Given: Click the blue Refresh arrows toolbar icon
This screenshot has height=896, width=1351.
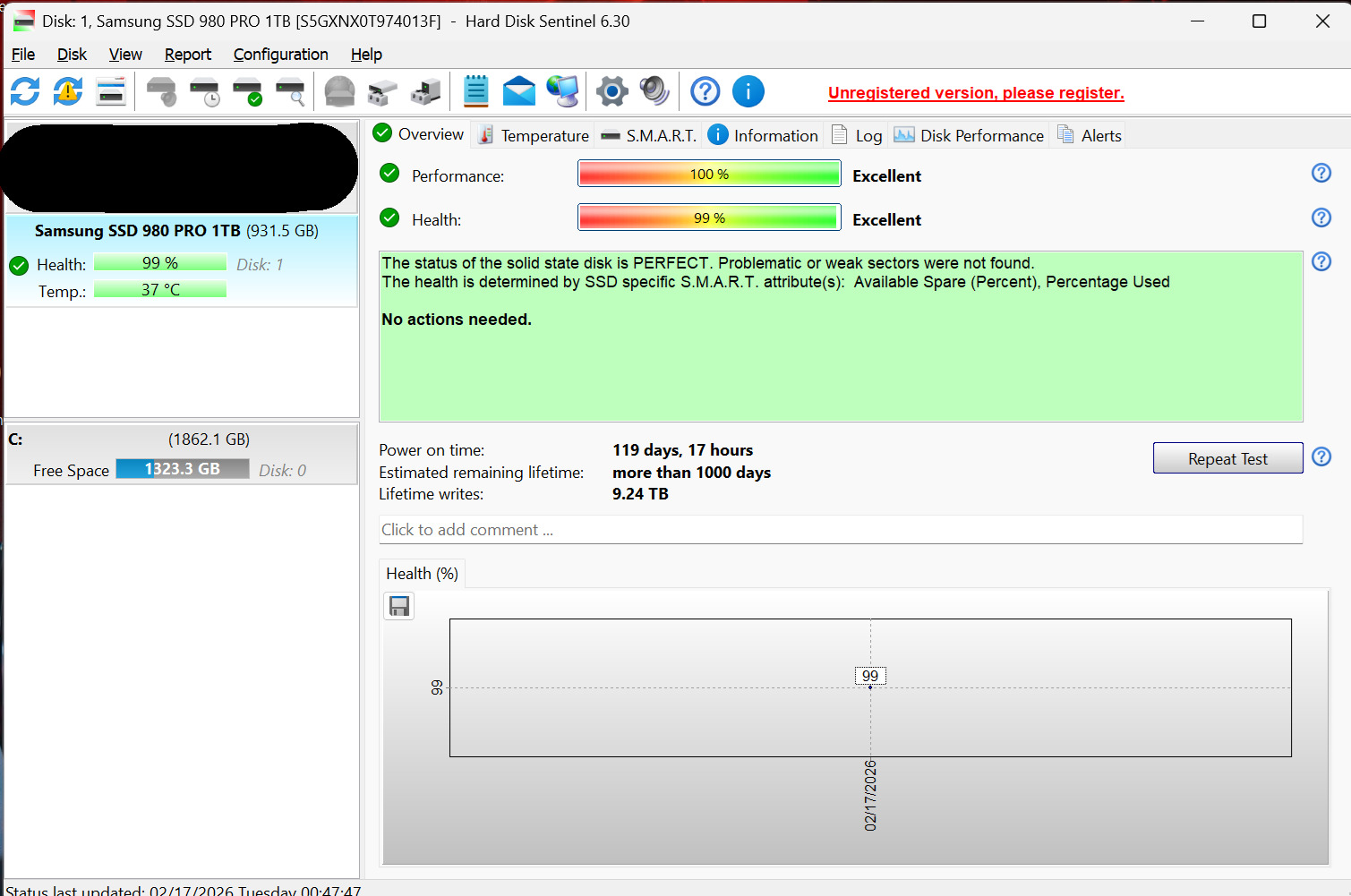Looking at the screenshot, I should [x=25, y=91].
